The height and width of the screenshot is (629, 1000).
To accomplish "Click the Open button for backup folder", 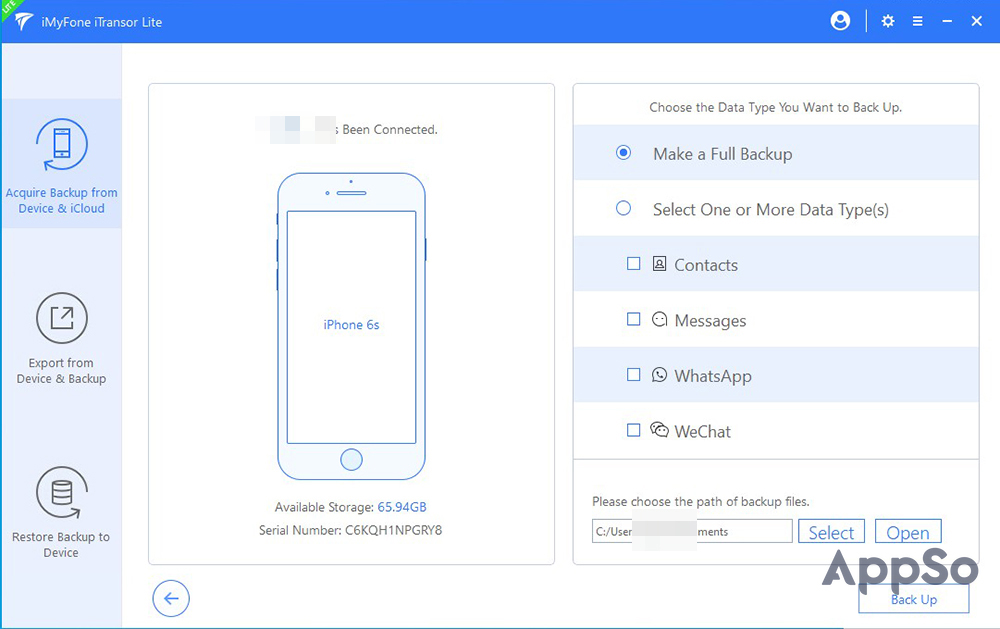I will click(x=907, y=532).
